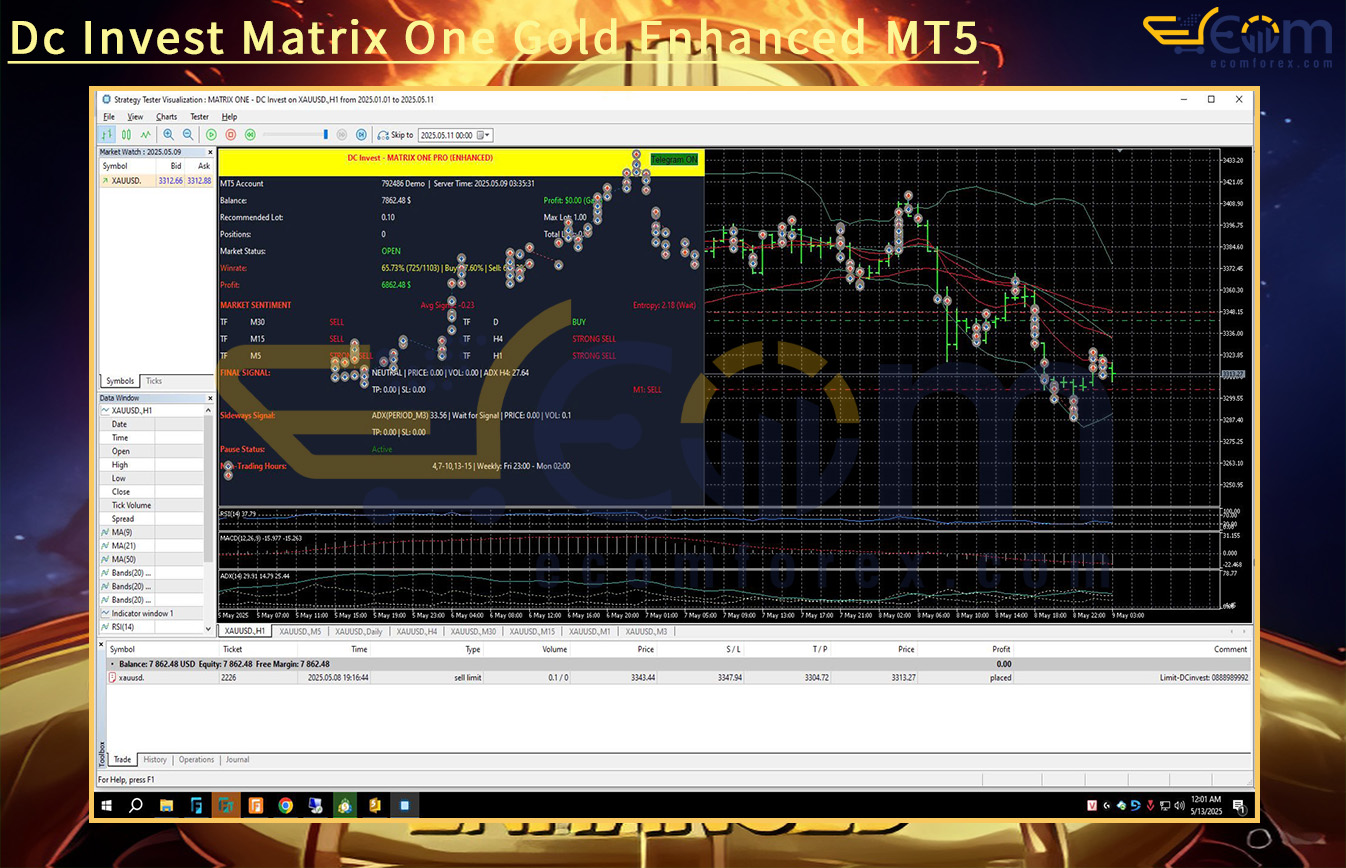The image size is (1346, 868).
Task: Switch to XAUUSD.,M1 chart tab
Action: coord(590,631)
